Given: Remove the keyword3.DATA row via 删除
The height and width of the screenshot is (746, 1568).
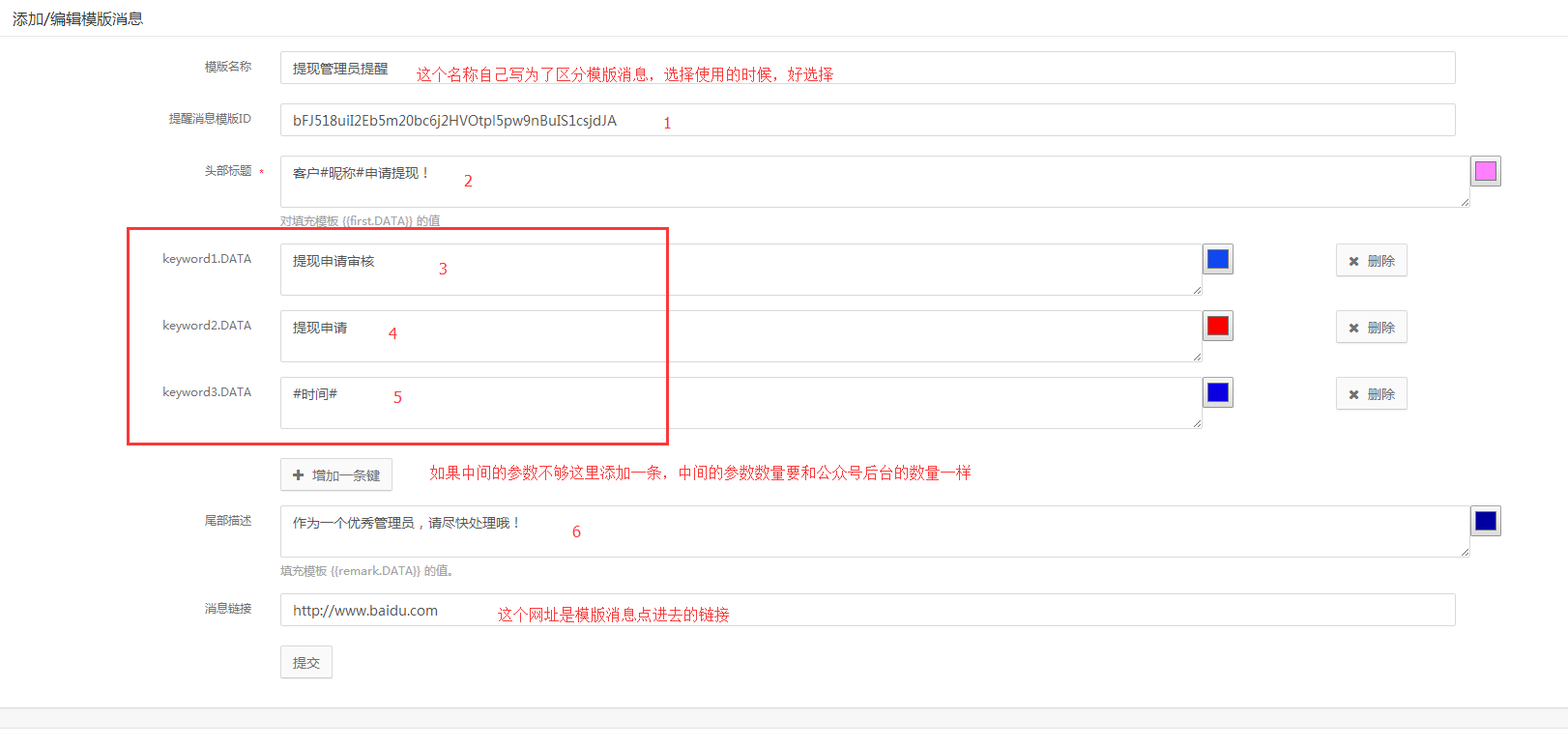Looking at the screenshot, I should click(1371, 394).
